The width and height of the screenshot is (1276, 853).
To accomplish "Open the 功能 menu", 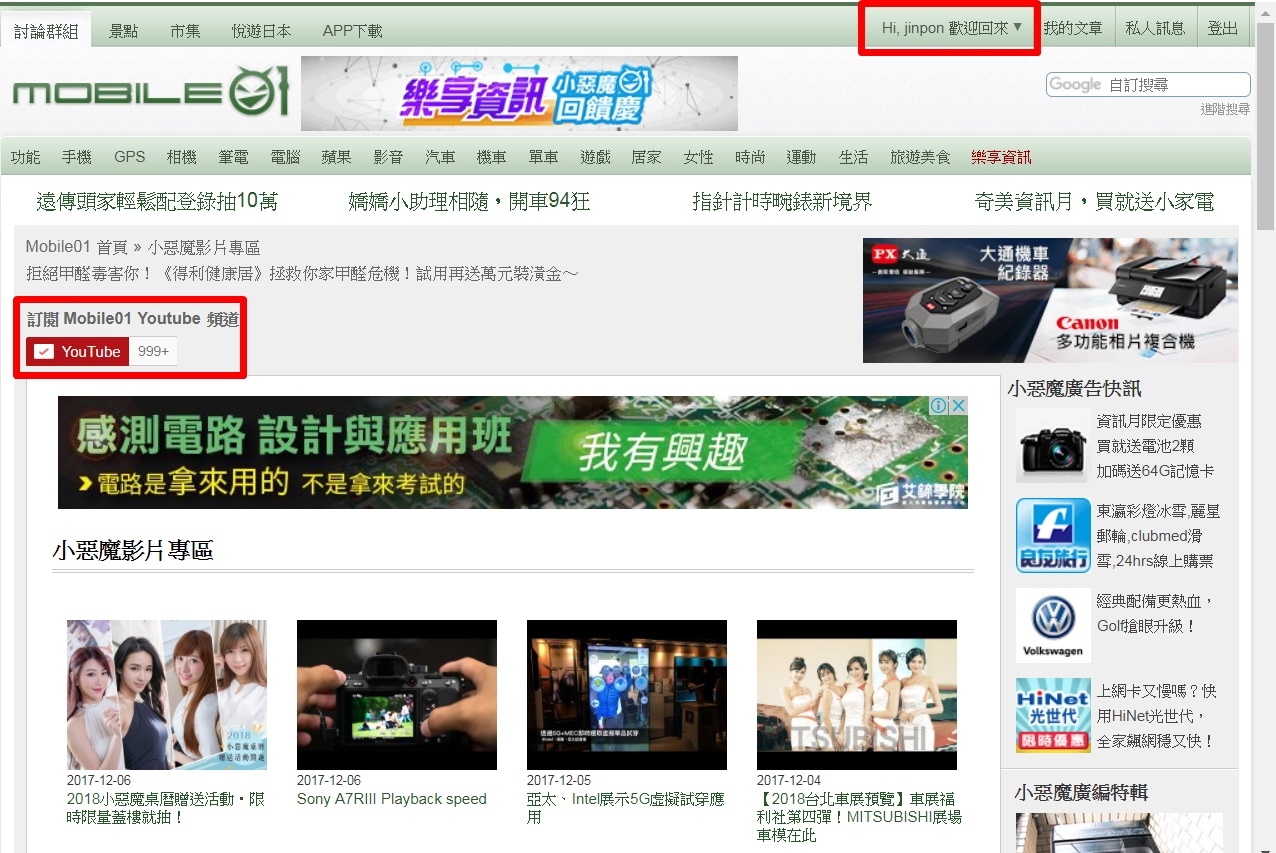I will pyautogui.click(x=26, y=157).
